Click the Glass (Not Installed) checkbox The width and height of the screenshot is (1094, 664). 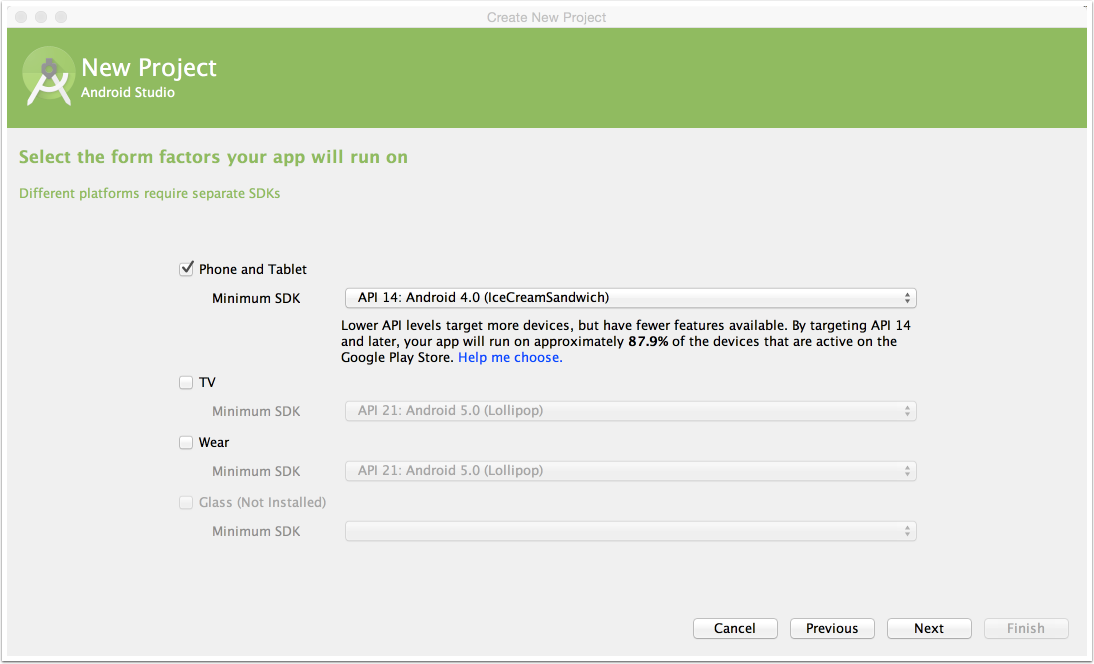click(186, 502)
